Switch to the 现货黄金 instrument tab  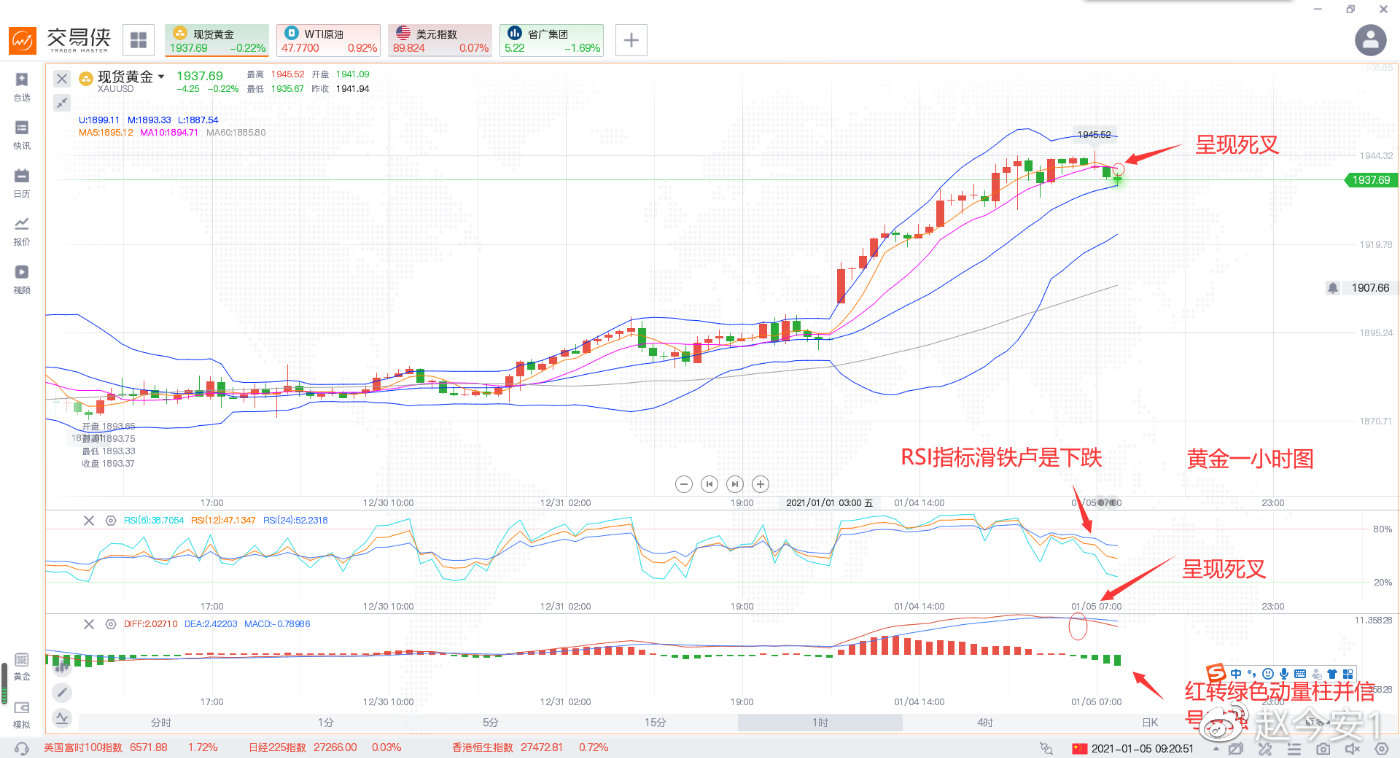[217, 40]
